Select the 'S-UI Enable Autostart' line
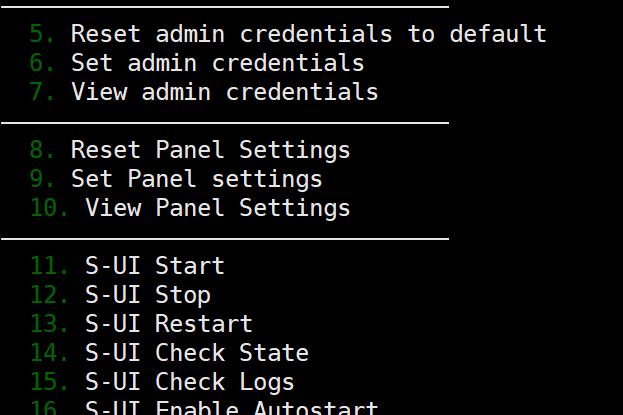This screenshot has height=415, width=623. click(231, 408)
